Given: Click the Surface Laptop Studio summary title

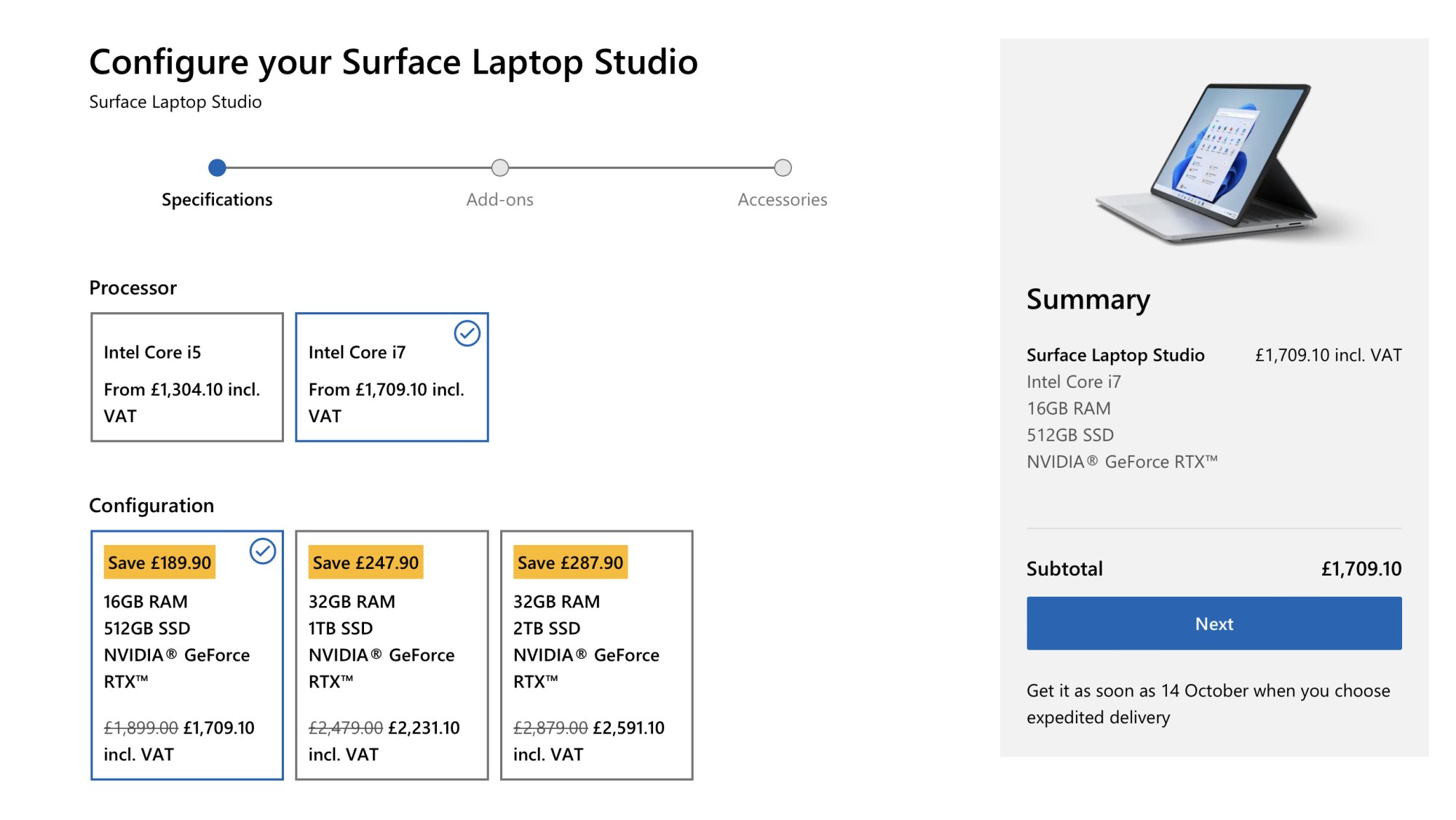Looking at the screenshot, I should 1115,355.
